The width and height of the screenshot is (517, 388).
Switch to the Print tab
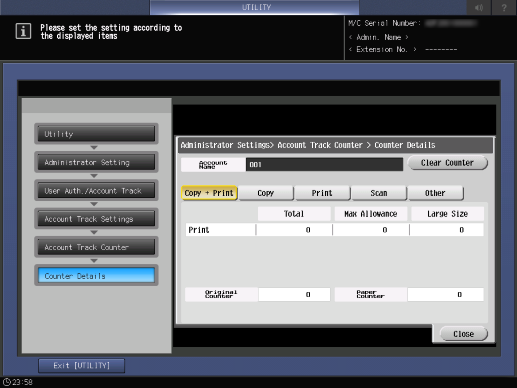322,193
